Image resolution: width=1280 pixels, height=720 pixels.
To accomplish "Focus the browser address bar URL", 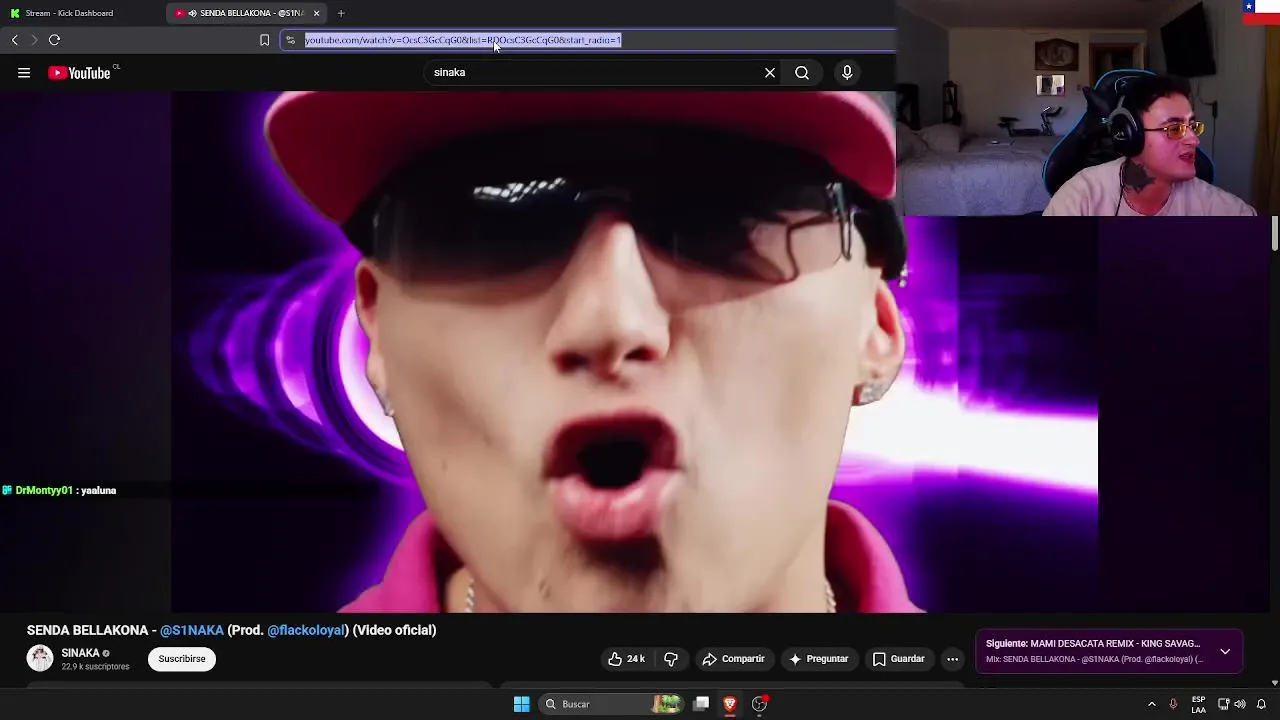I will (x=463, y=40).
